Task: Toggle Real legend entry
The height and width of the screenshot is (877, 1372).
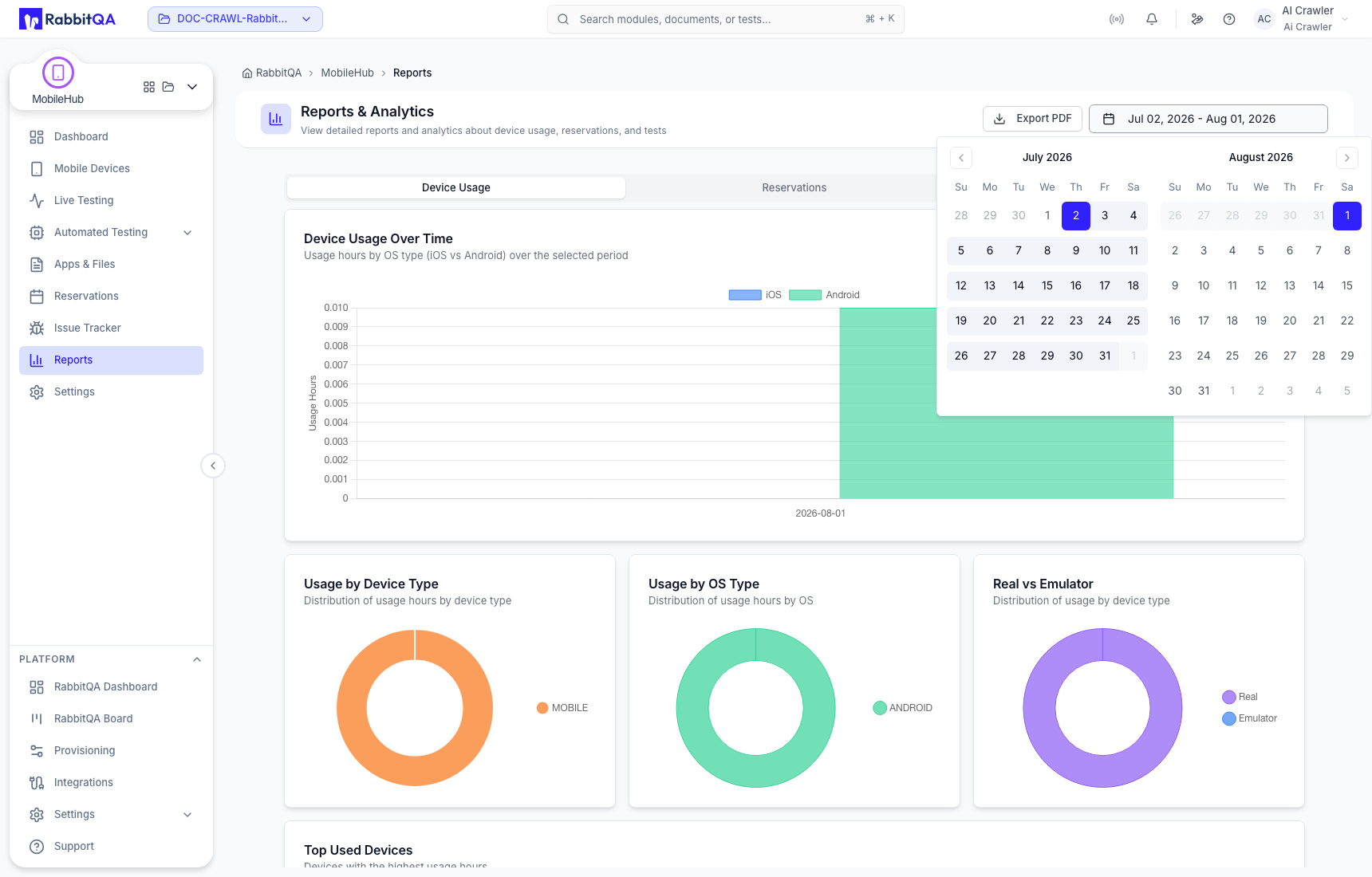Action: coord(1240,697)
